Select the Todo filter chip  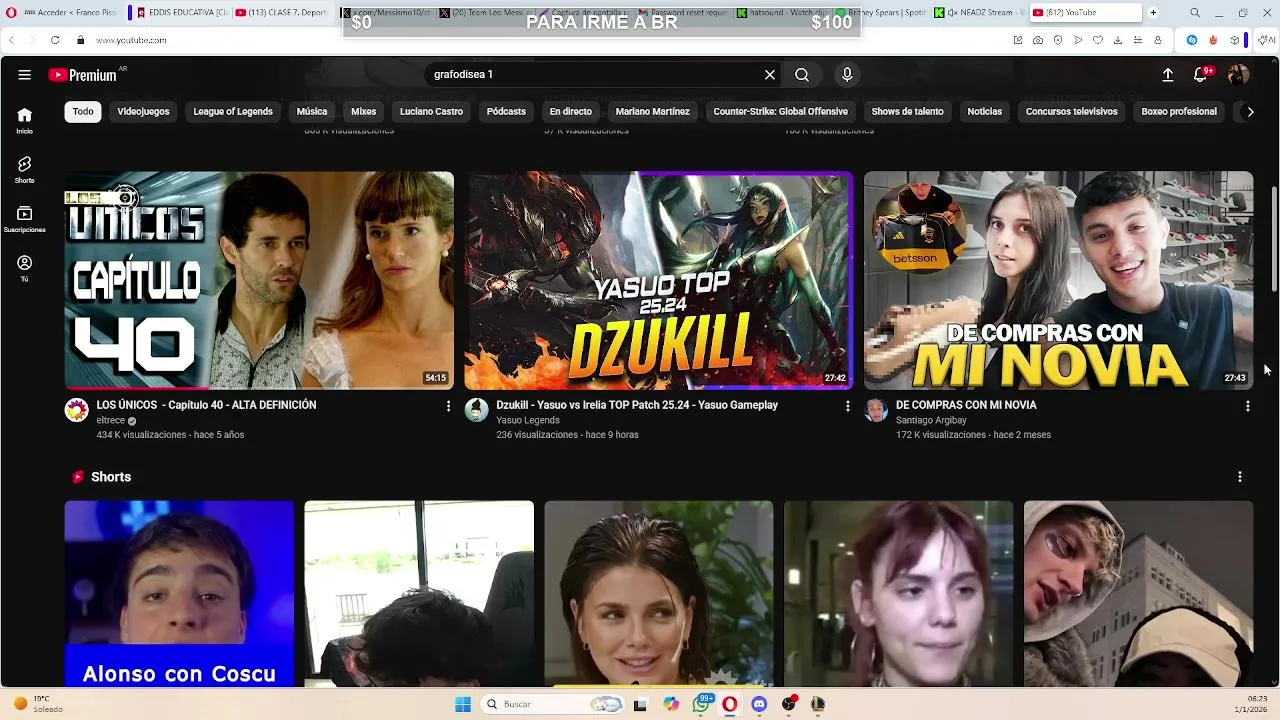pos(83,112)
